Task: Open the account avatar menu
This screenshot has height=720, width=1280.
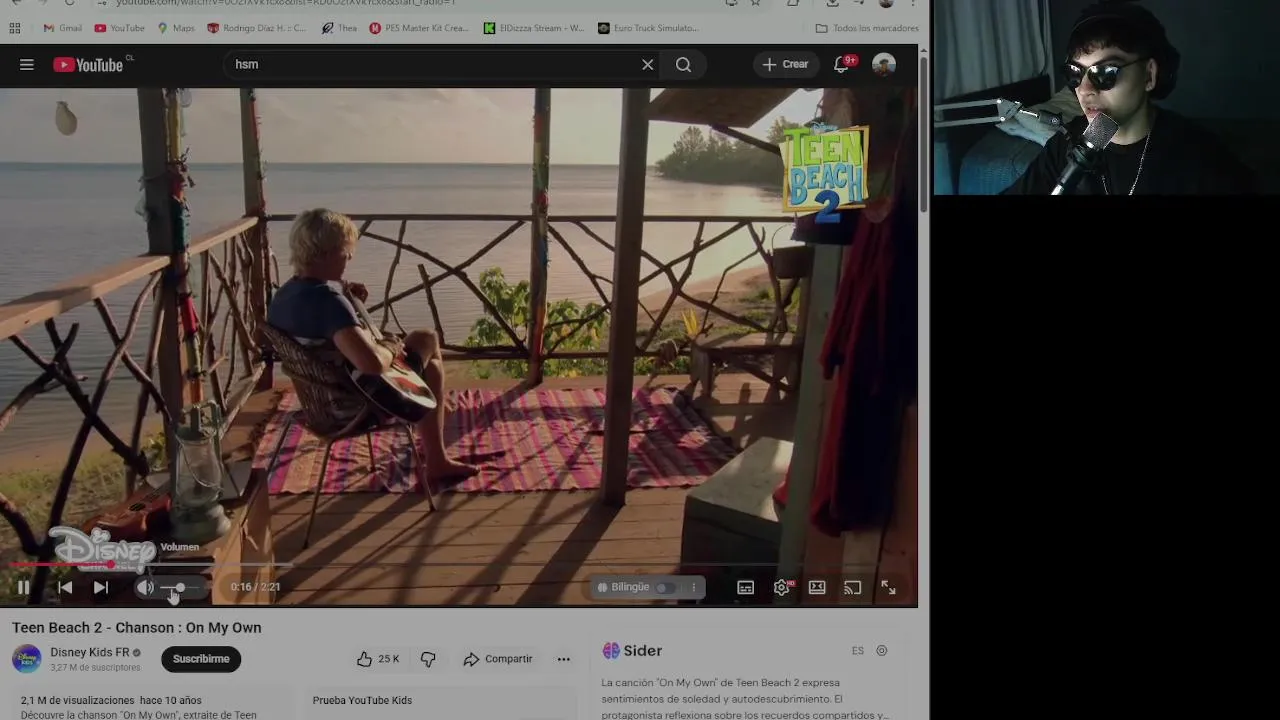Action: [x=883, y=64]
